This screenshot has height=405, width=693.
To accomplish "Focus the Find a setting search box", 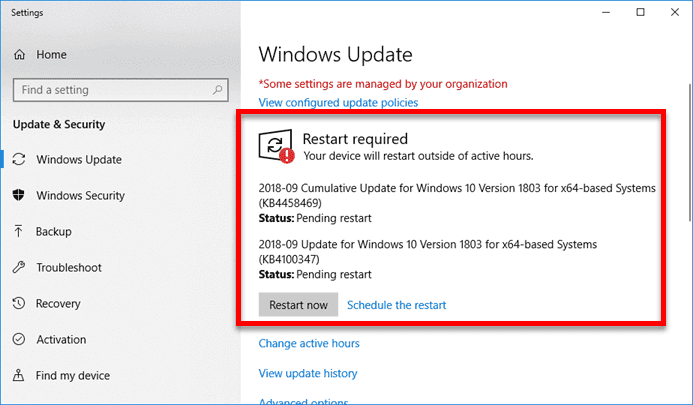I will click(x=121, y=90).
